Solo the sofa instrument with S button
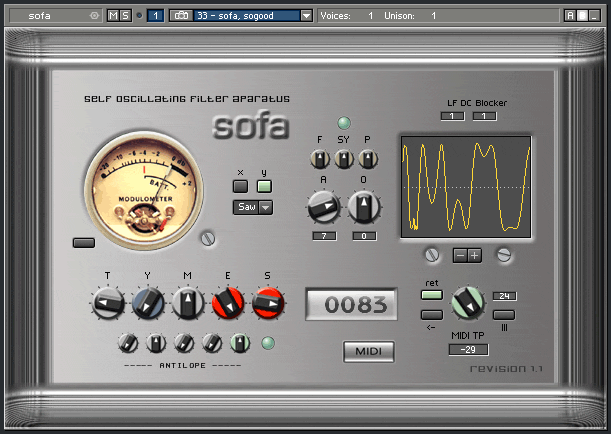Screen dimensions: 611x434 (125, 16)
